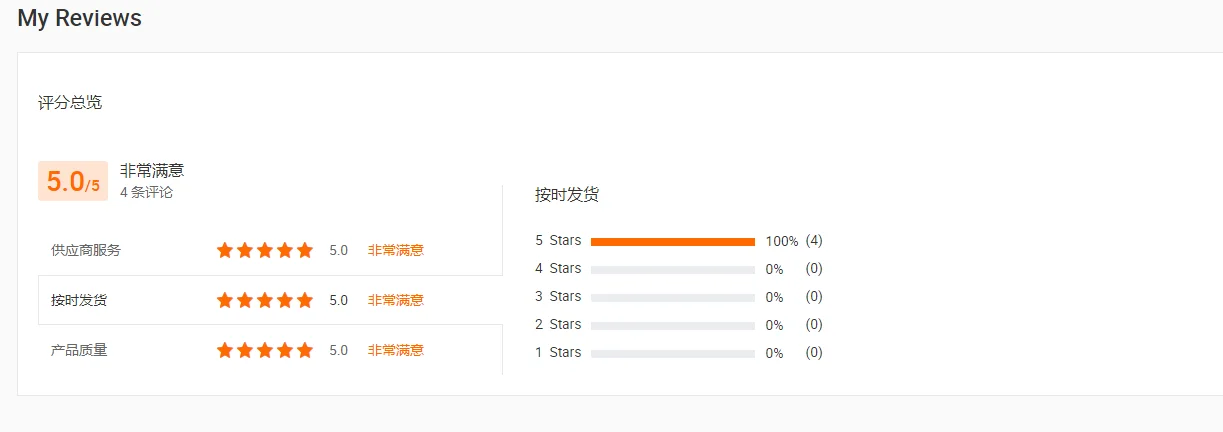Click the 100% (4) count for 5 Stars
The image size is (1223, 432).
pyautogui.click(x=794, y=241)
